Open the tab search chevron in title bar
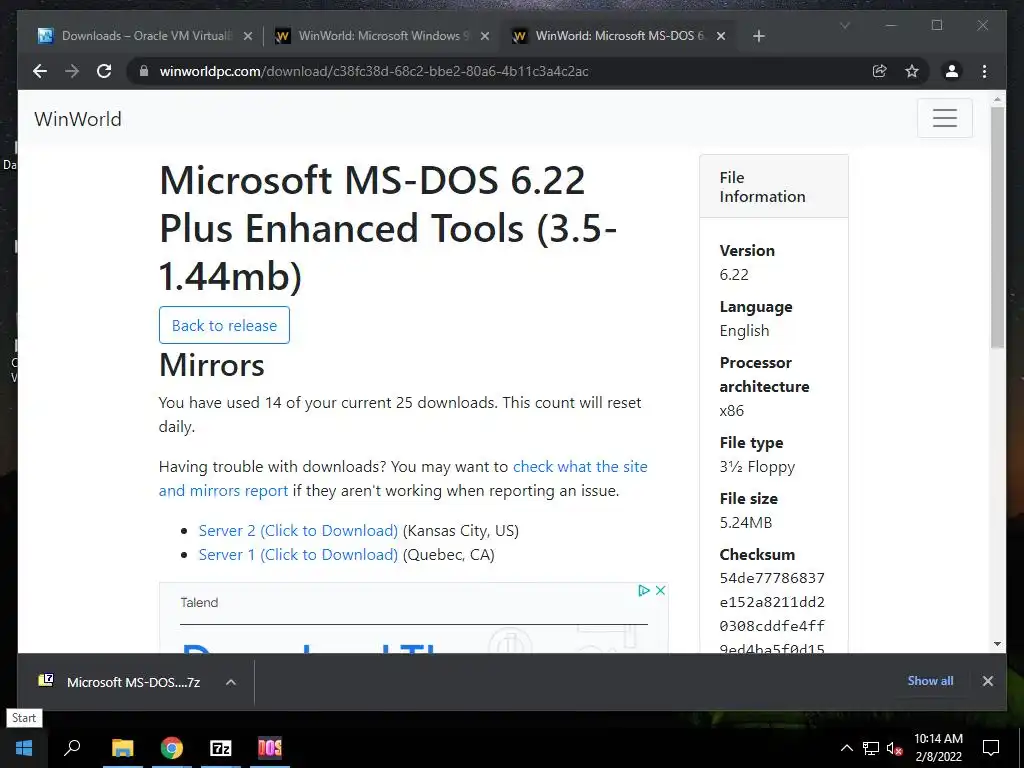 (x=844, y=25)
